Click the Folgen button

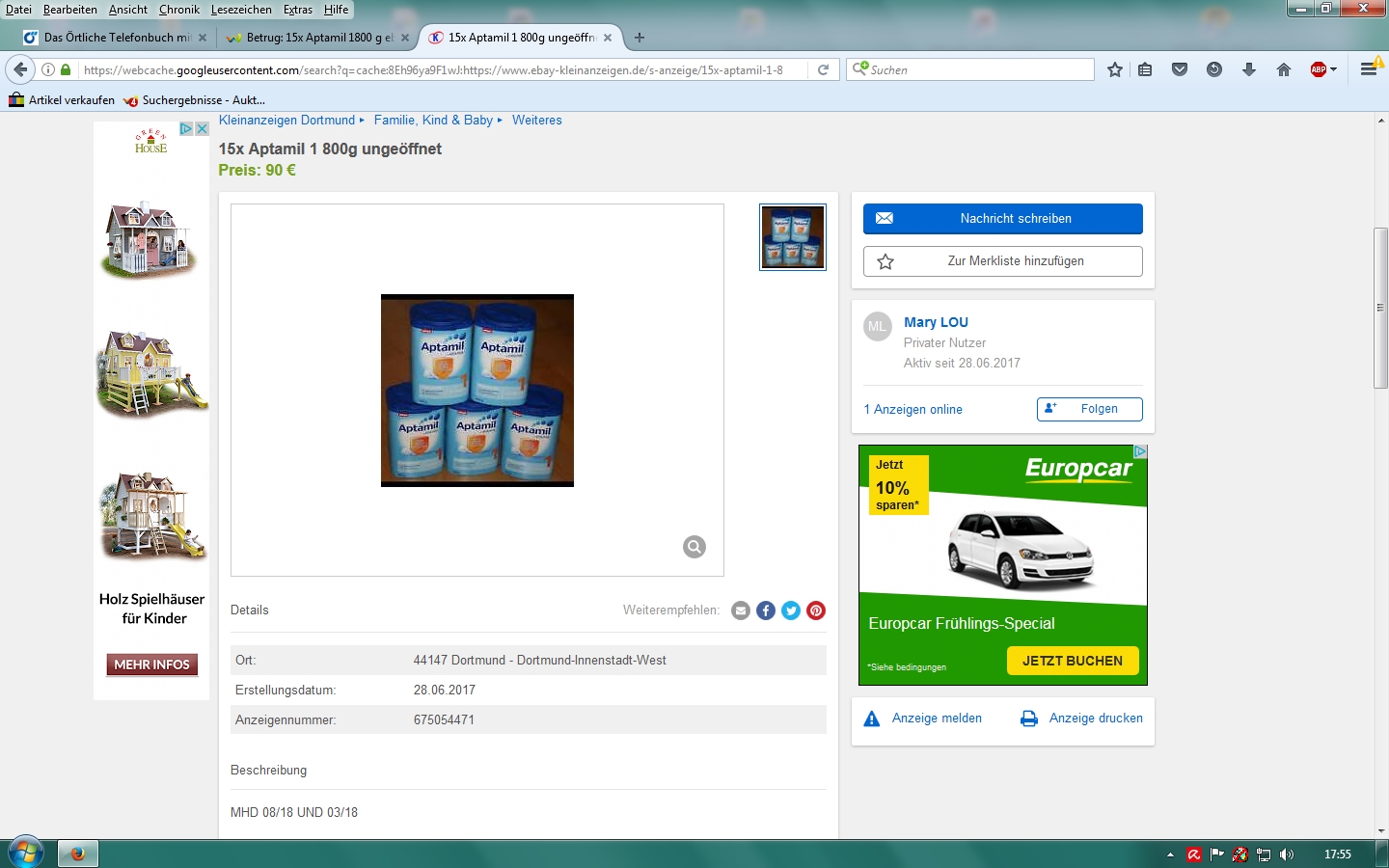(1090, 409)
